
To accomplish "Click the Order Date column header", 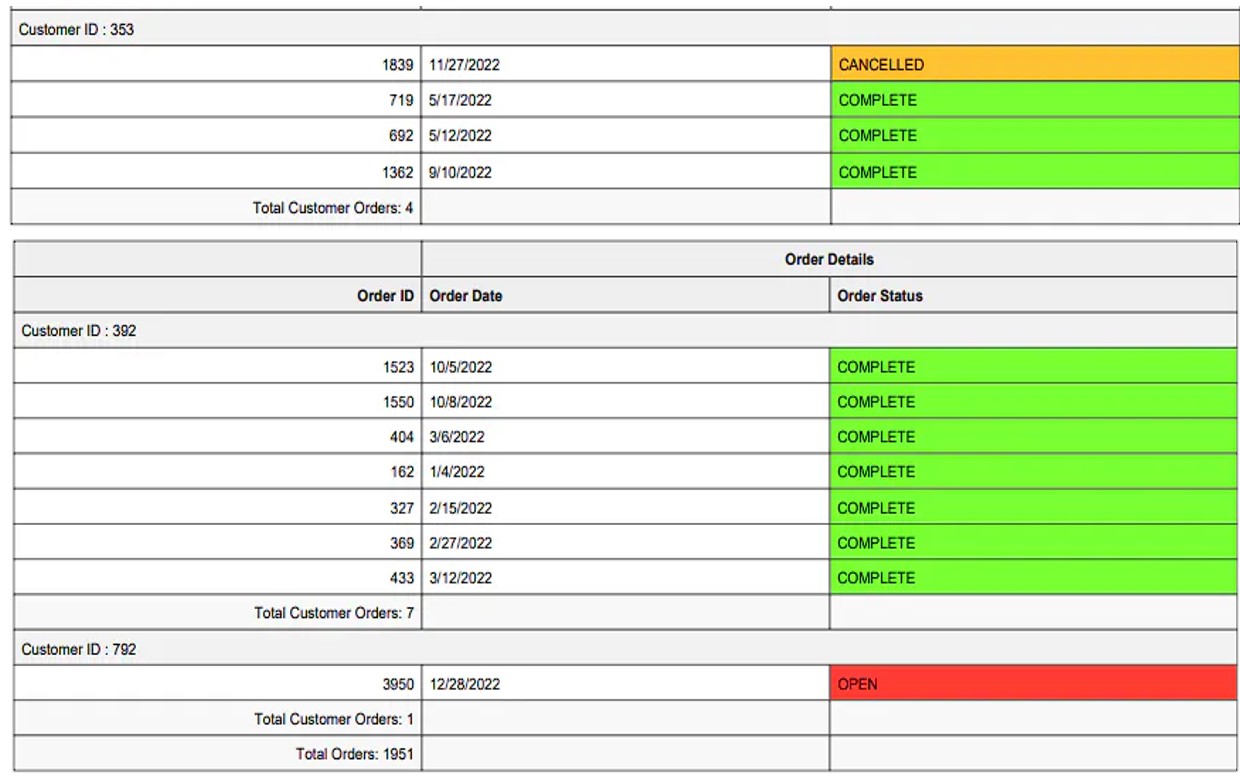I will [x=465, y=295].
